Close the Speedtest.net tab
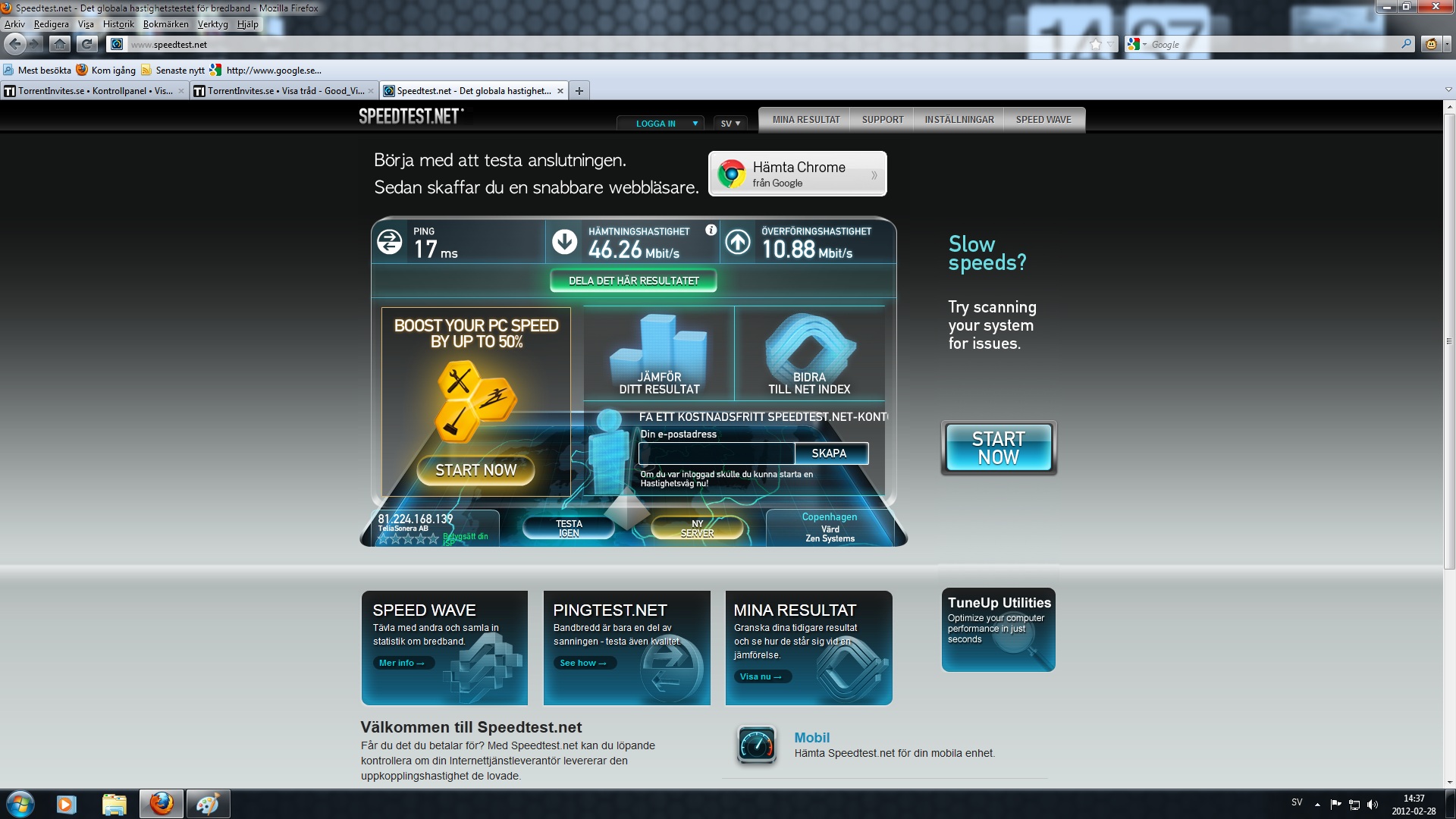Screen dimensions: 1456x819 click(x=560, y=91)
